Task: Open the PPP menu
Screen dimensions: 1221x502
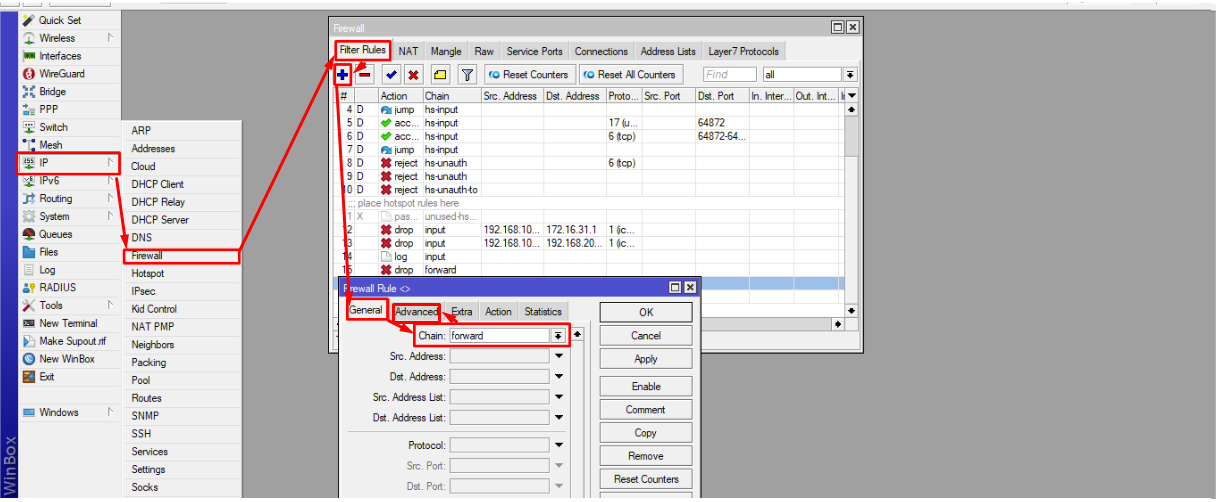Action: [x=49, y=110]
